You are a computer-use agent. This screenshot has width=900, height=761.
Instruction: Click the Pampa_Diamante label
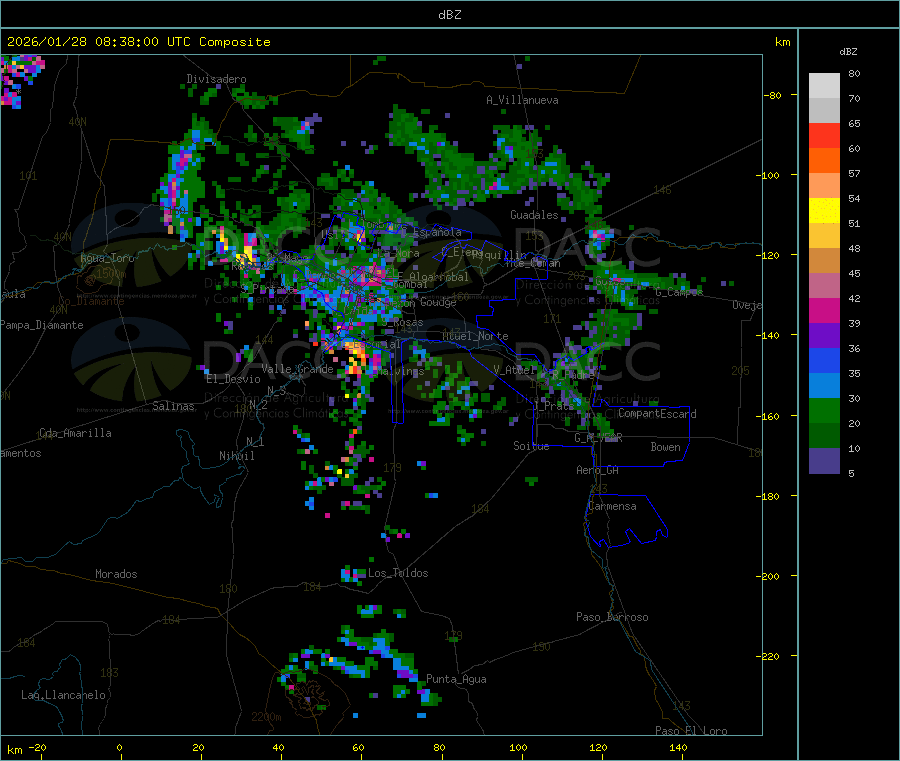(x=42, y=325)
